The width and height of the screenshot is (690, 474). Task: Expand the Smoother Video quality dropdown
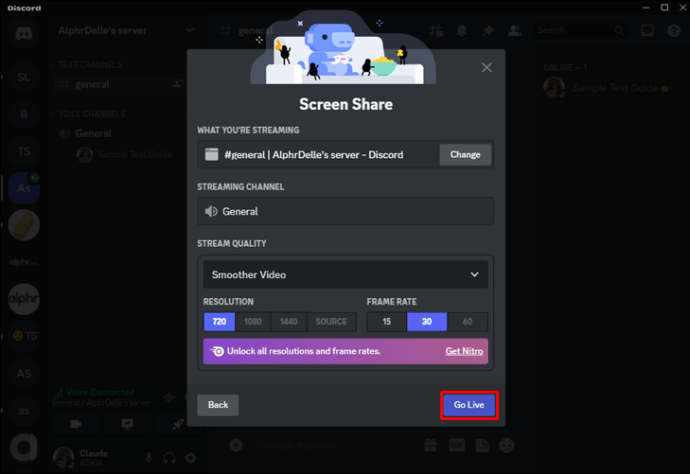345,275
